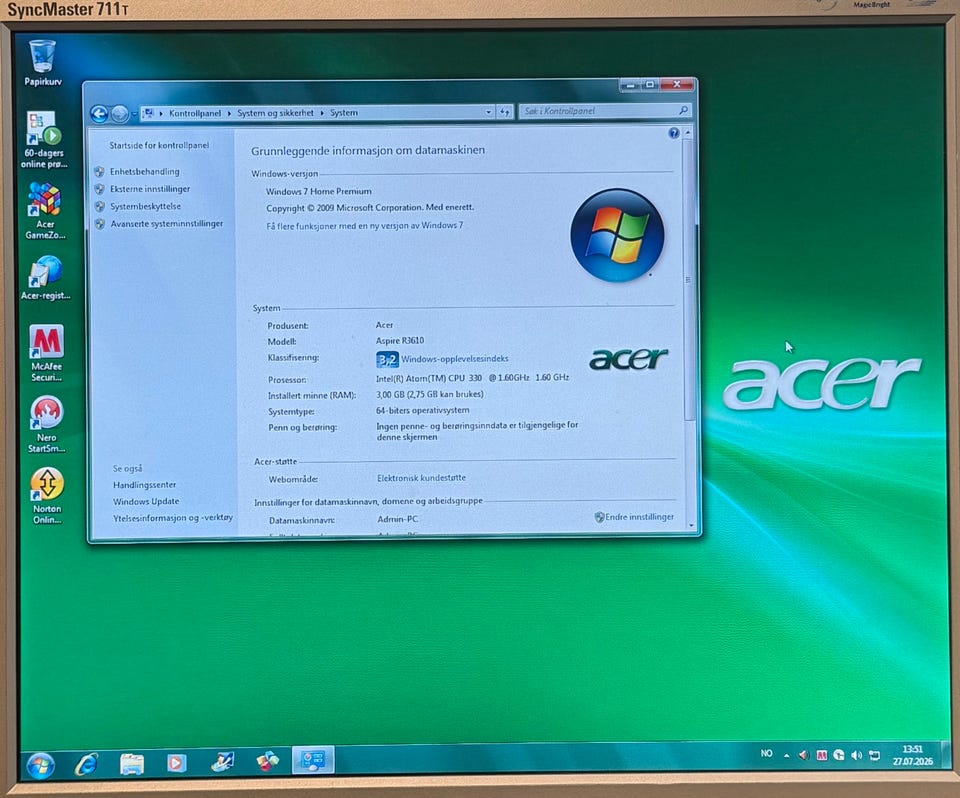Open the 60-dagers online prøve shortcut

tap(43, 139)
